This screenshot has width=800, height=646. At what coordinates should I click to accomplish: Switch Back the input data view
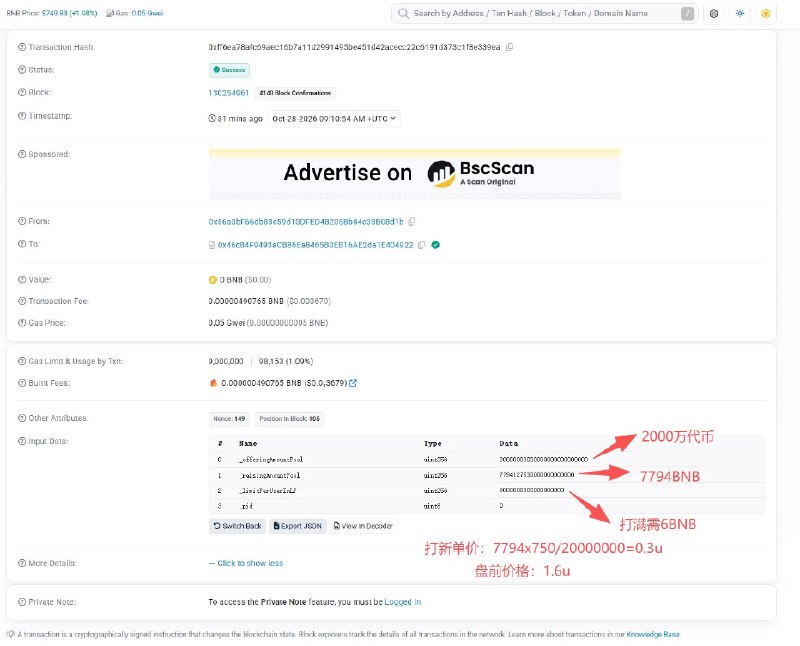tap(237, 526)
